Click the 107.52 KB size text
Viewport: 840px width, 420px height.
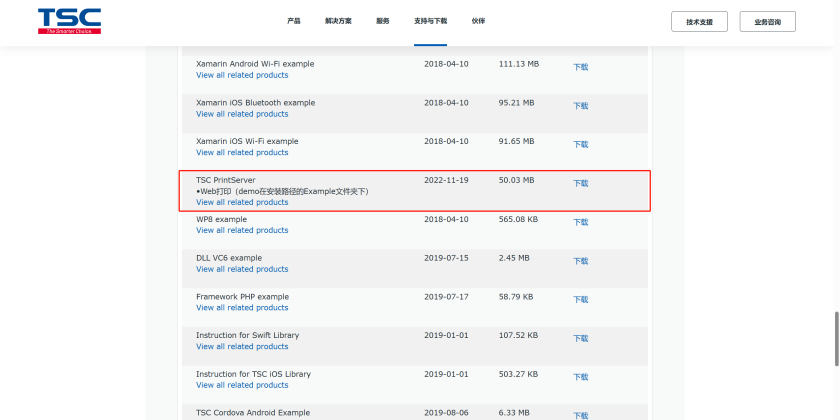[519, 335]
